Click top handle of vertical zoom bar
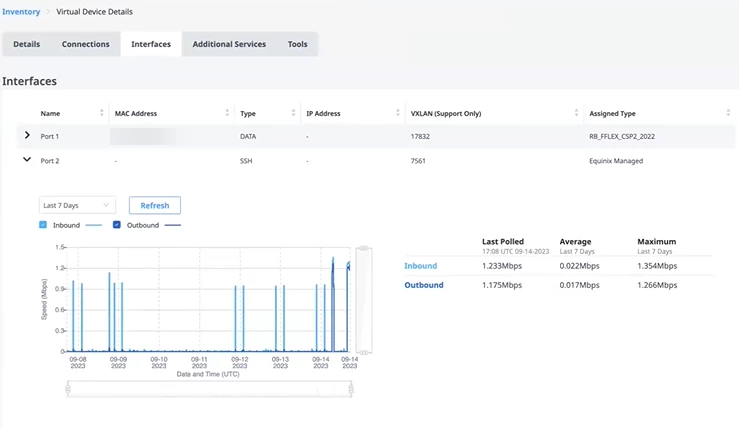The width and height of the screenshot is (739, 428). [364, 248]
